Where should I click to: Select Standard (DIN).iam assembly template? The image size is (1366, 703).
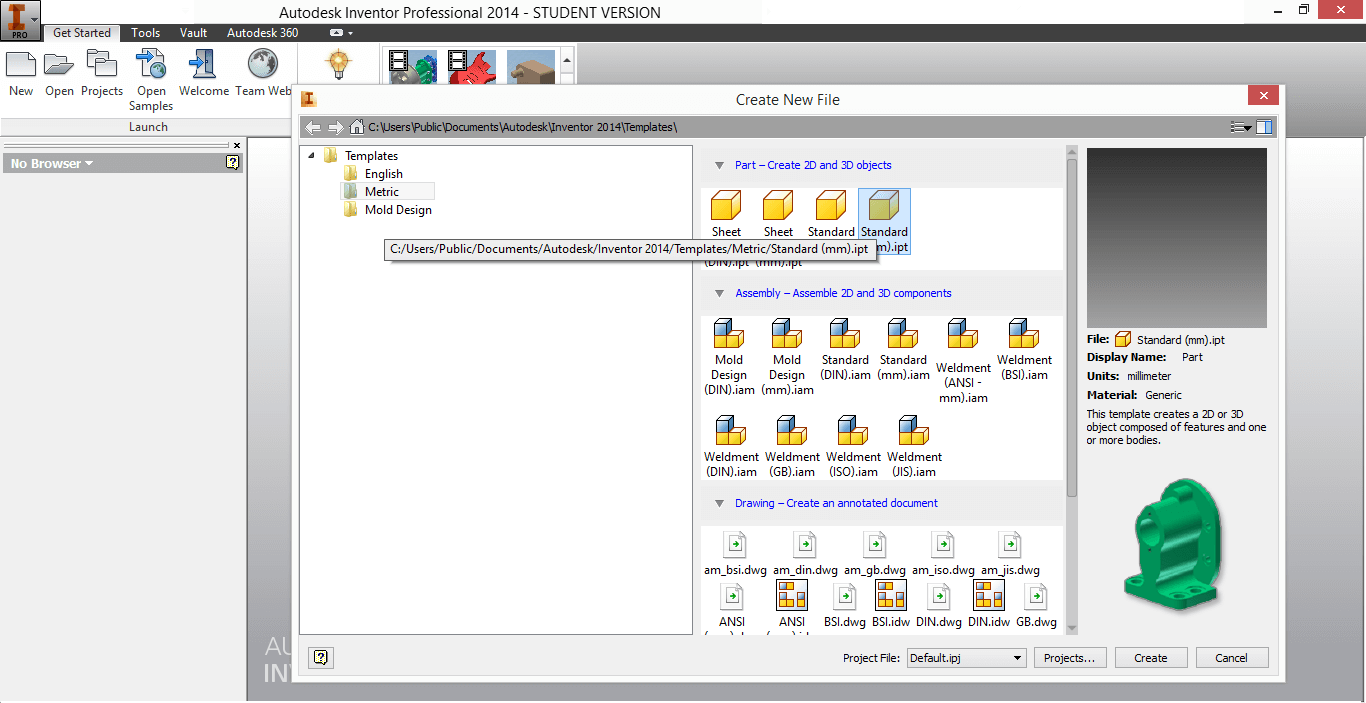pyautogui.click(x=845, y=351)
